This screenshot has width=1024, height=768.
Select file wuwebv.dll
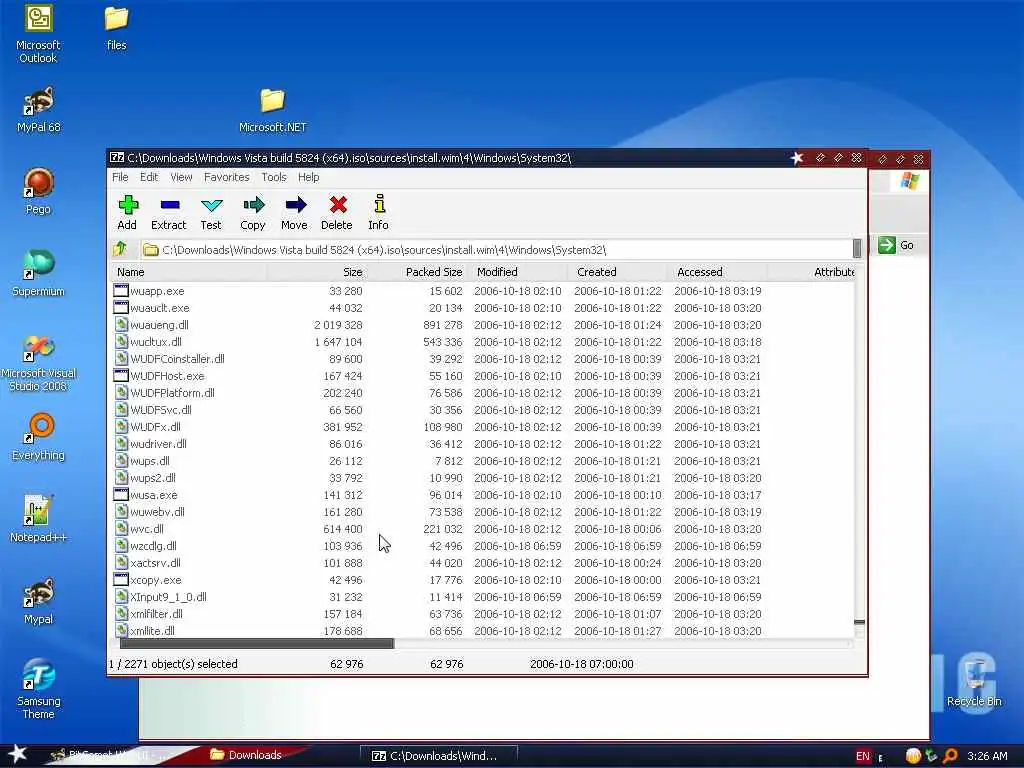(157, 512)
